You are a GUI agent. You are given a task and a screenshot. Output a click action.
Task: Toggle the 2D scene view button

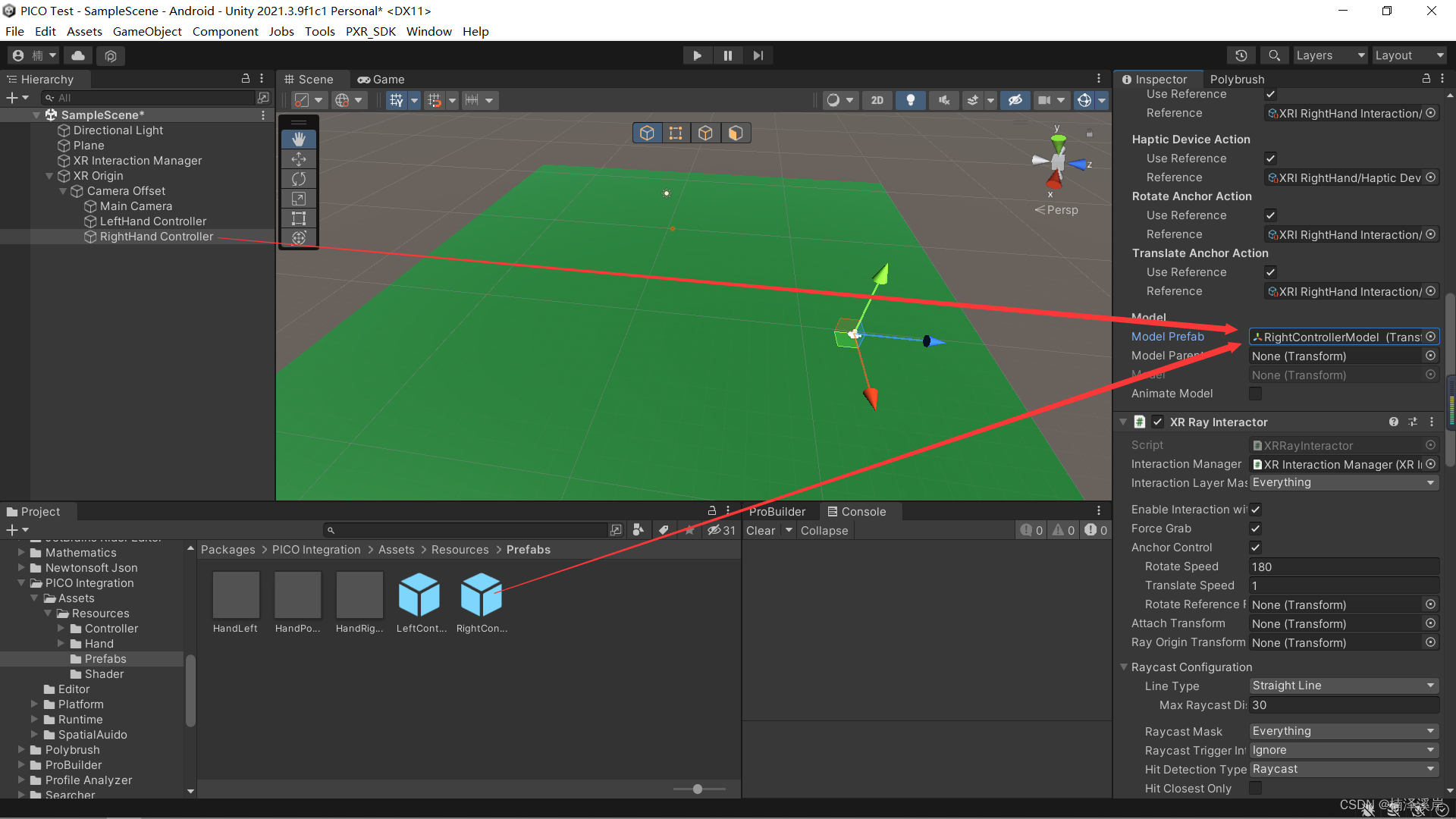tap(877, 100)
